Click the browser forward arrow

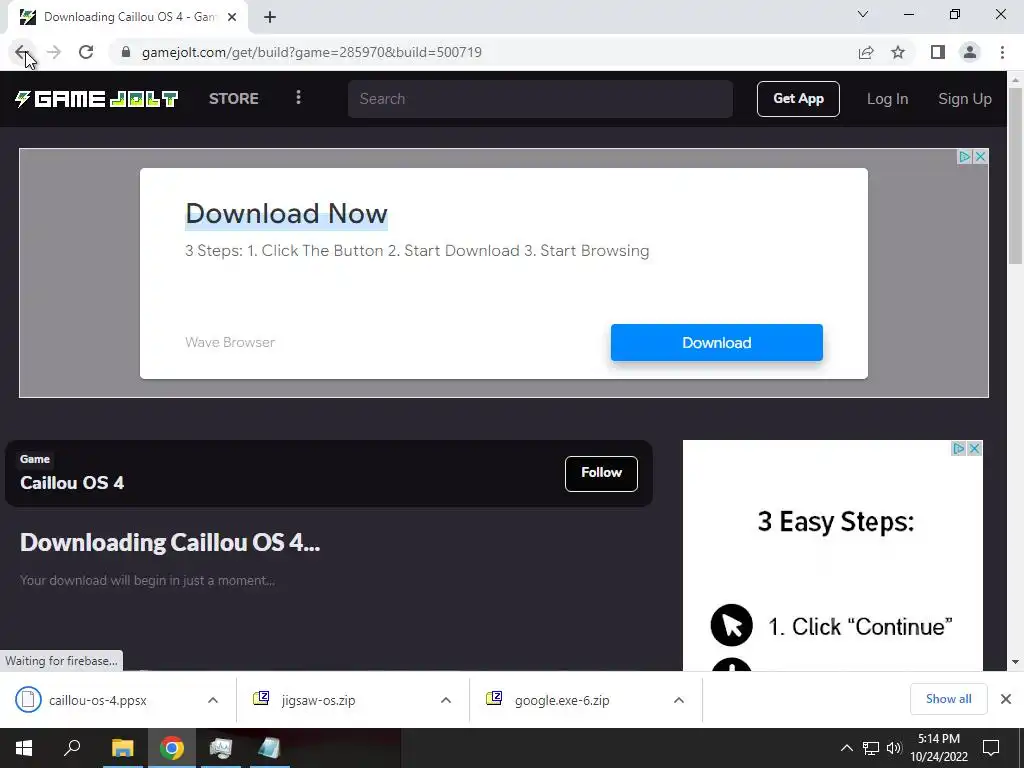point(54,52)
